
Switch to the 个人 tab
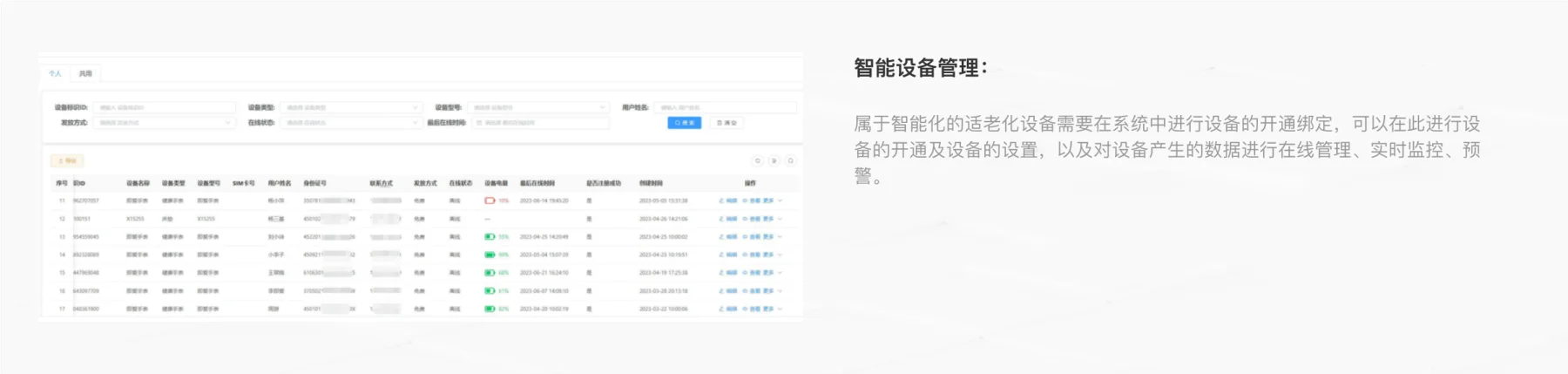coord(55,74)
